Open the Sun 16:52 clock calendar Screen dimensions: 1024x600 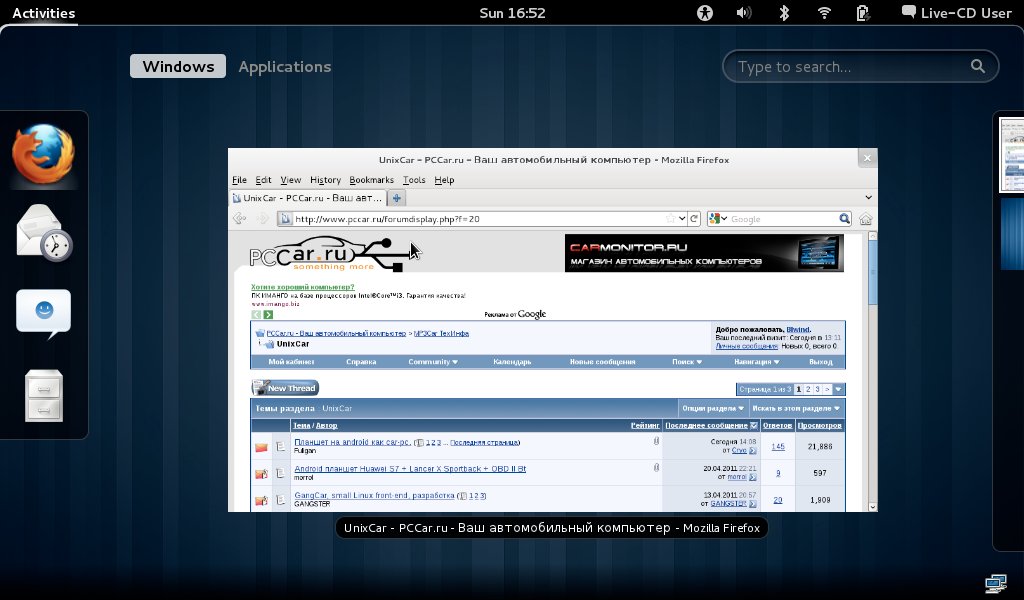(x=512, y=13)
